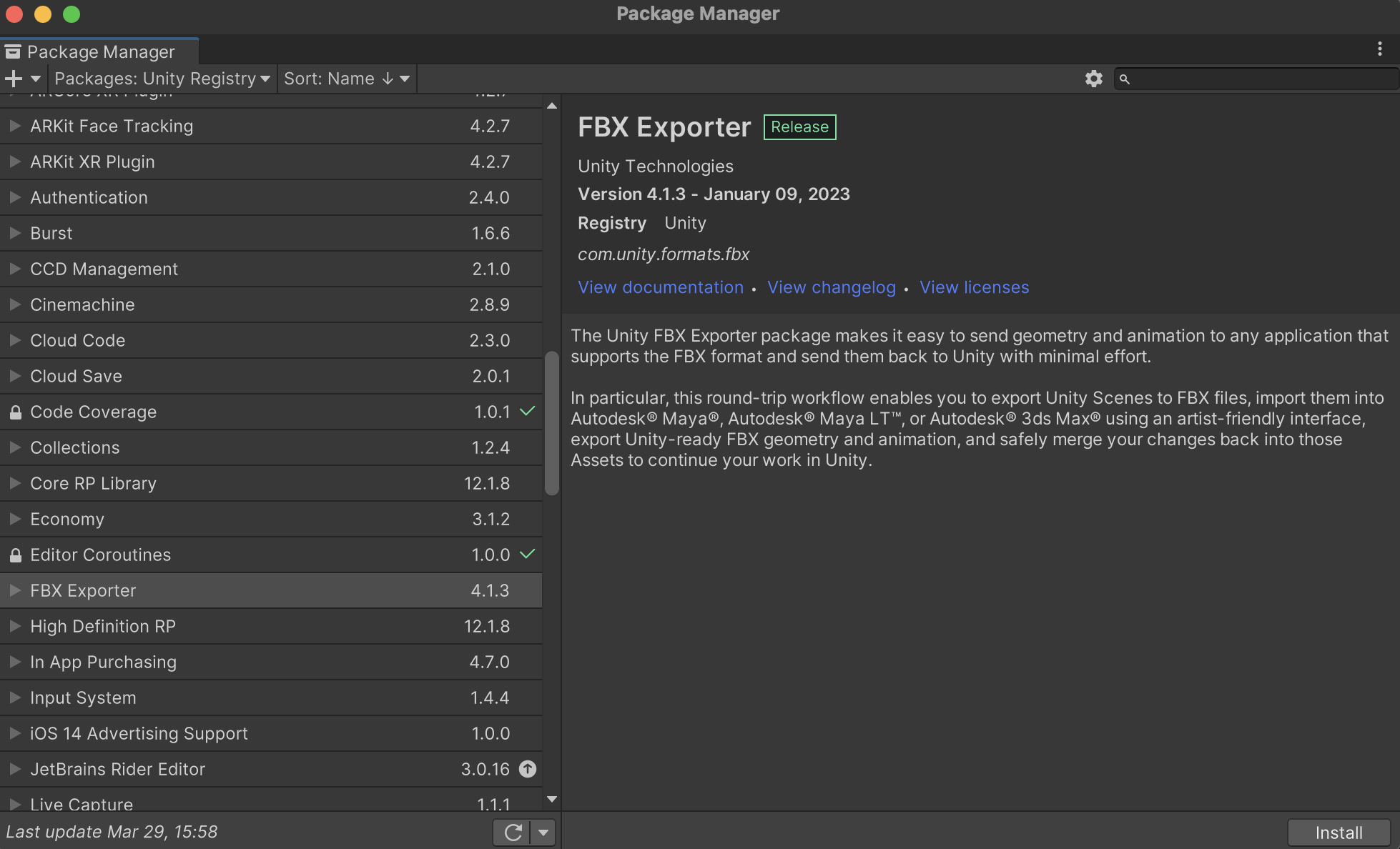
Task: Open the Packages: Unity Registry dropdown
Action: click(162, 79)
